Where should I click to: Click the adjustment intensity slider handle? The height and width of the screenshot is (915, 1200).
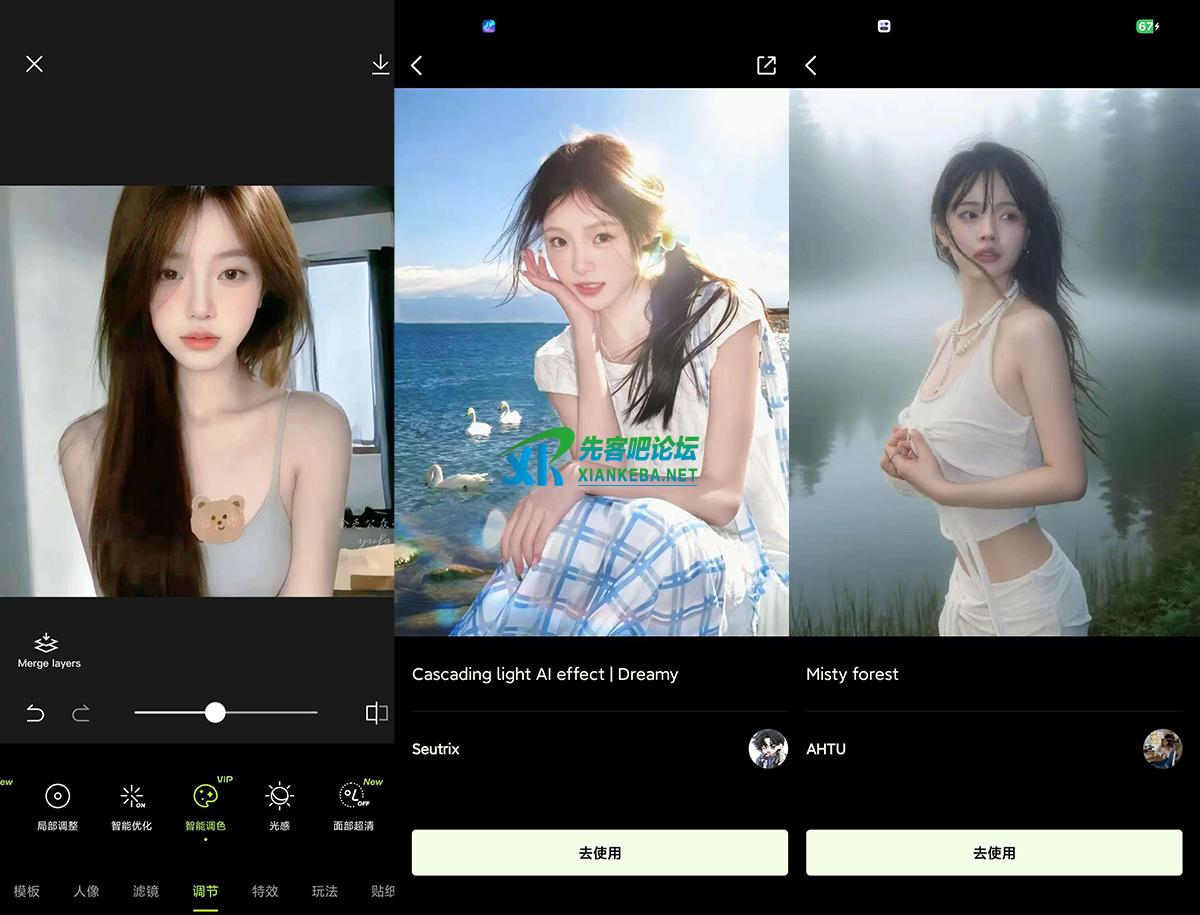coord(215,712)
